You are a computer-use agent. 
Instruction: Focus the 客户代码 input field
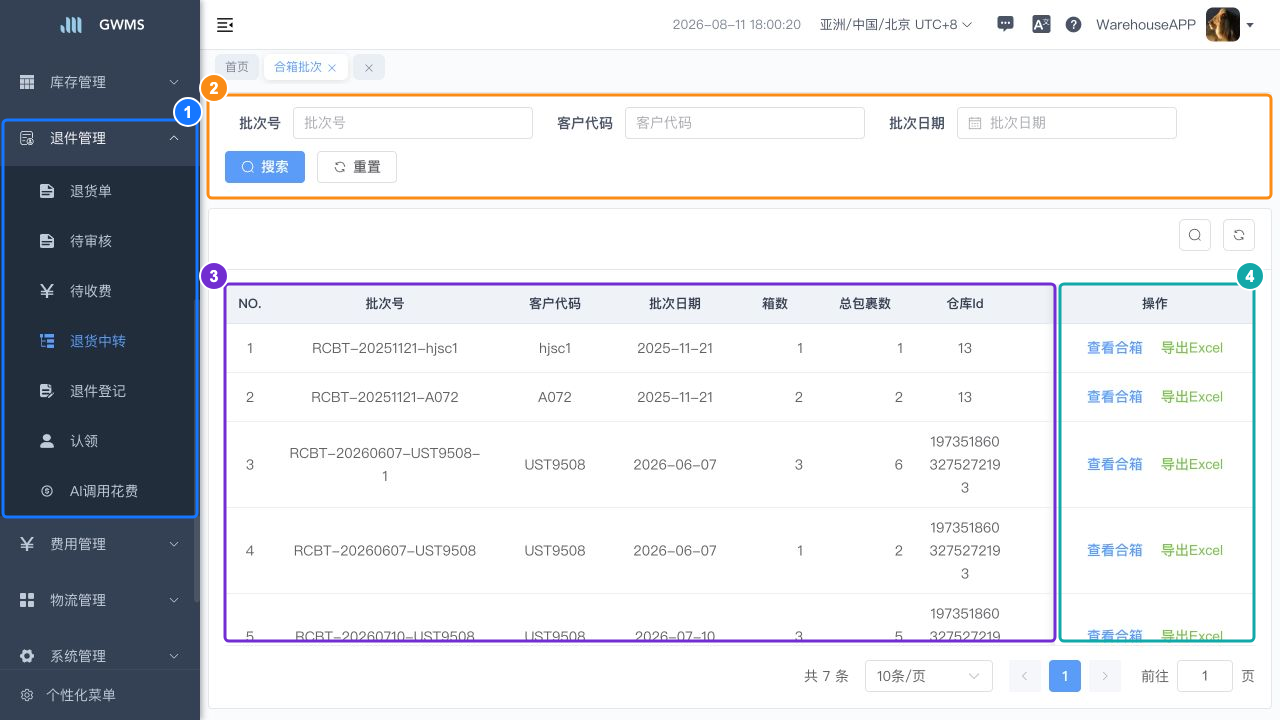coord(744,123)
